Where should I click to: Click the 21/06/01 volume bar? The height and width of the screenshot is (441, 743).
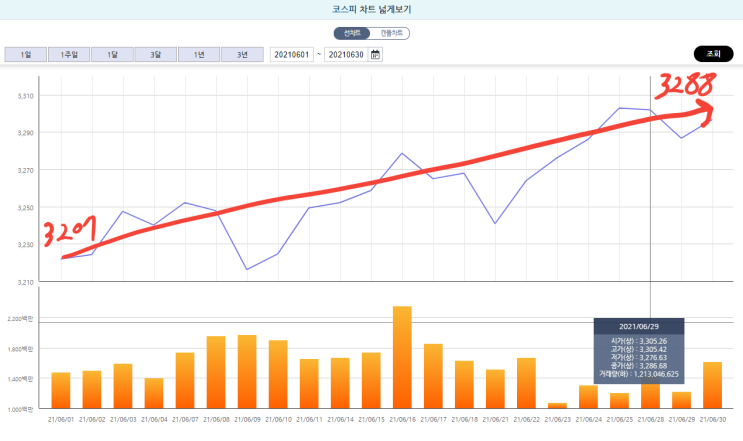(x=61, y=390)
